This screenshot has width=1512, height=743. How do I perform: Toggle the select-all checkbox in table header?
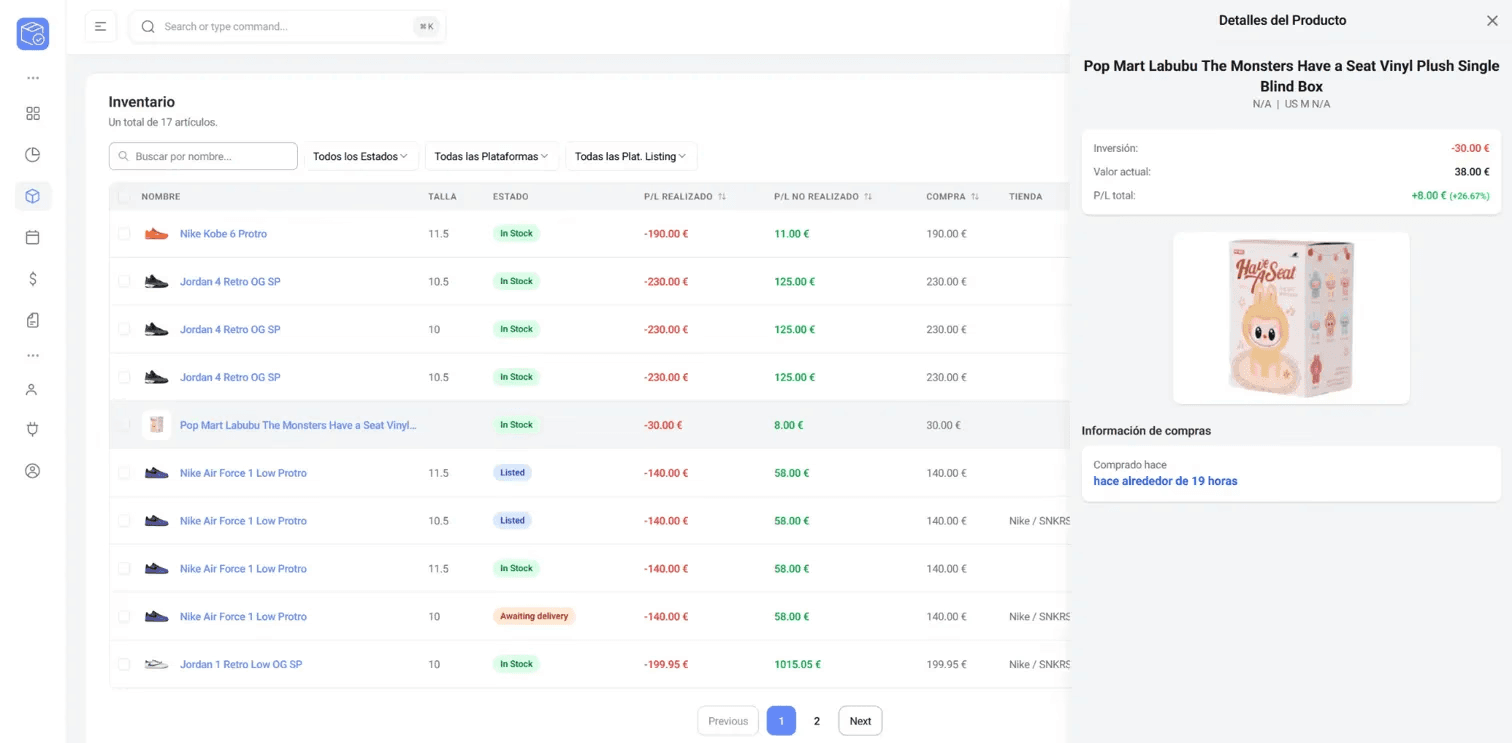pos(124,197)
